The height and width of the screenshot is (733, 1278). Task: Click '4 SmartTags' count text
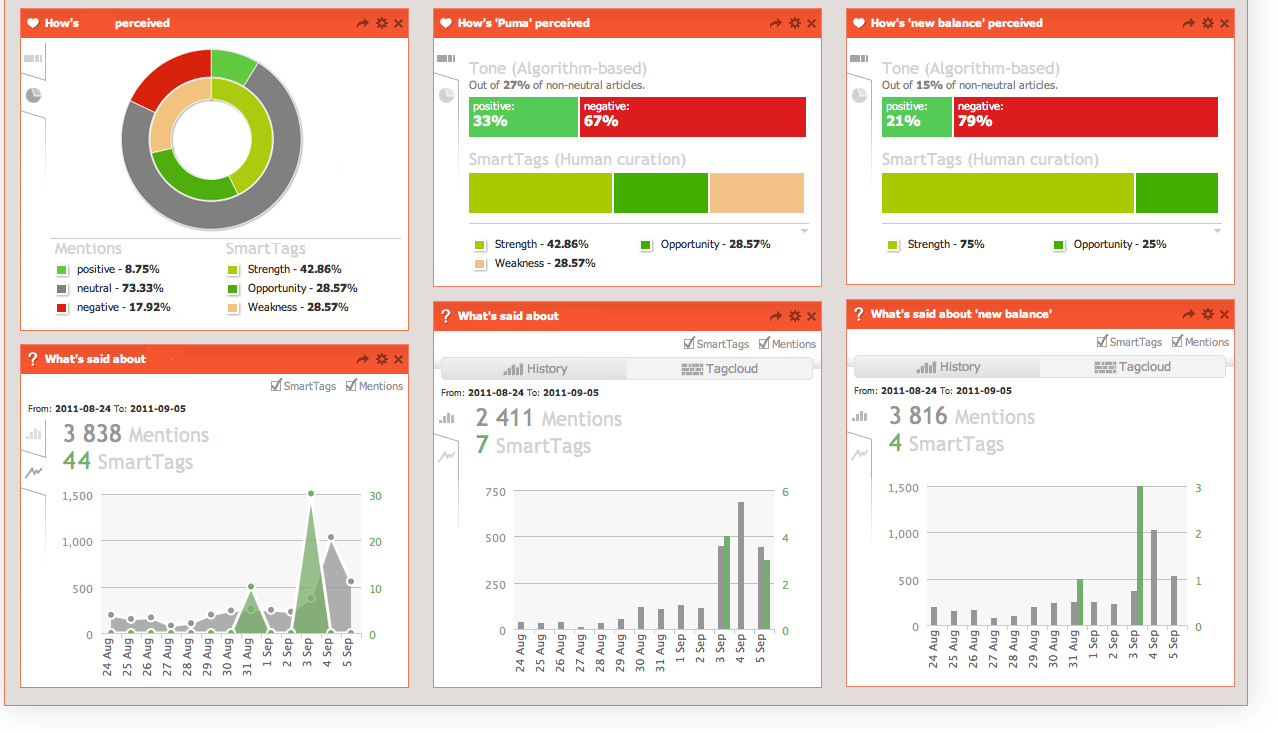coord(946,443)
